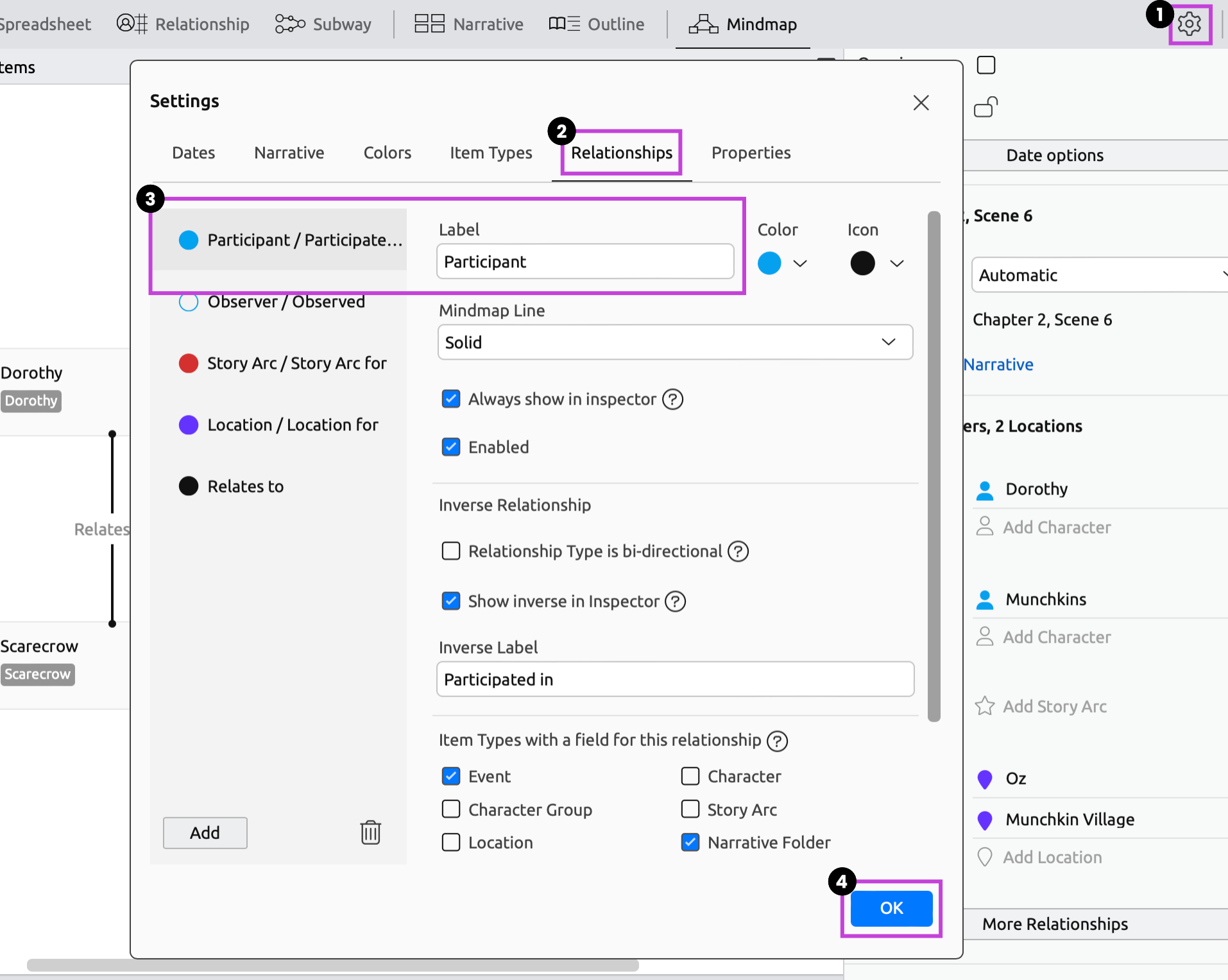Expand the Icon dropdown arrow
The height and width of the screenshot is (980, 1228).
coord(897,264)
